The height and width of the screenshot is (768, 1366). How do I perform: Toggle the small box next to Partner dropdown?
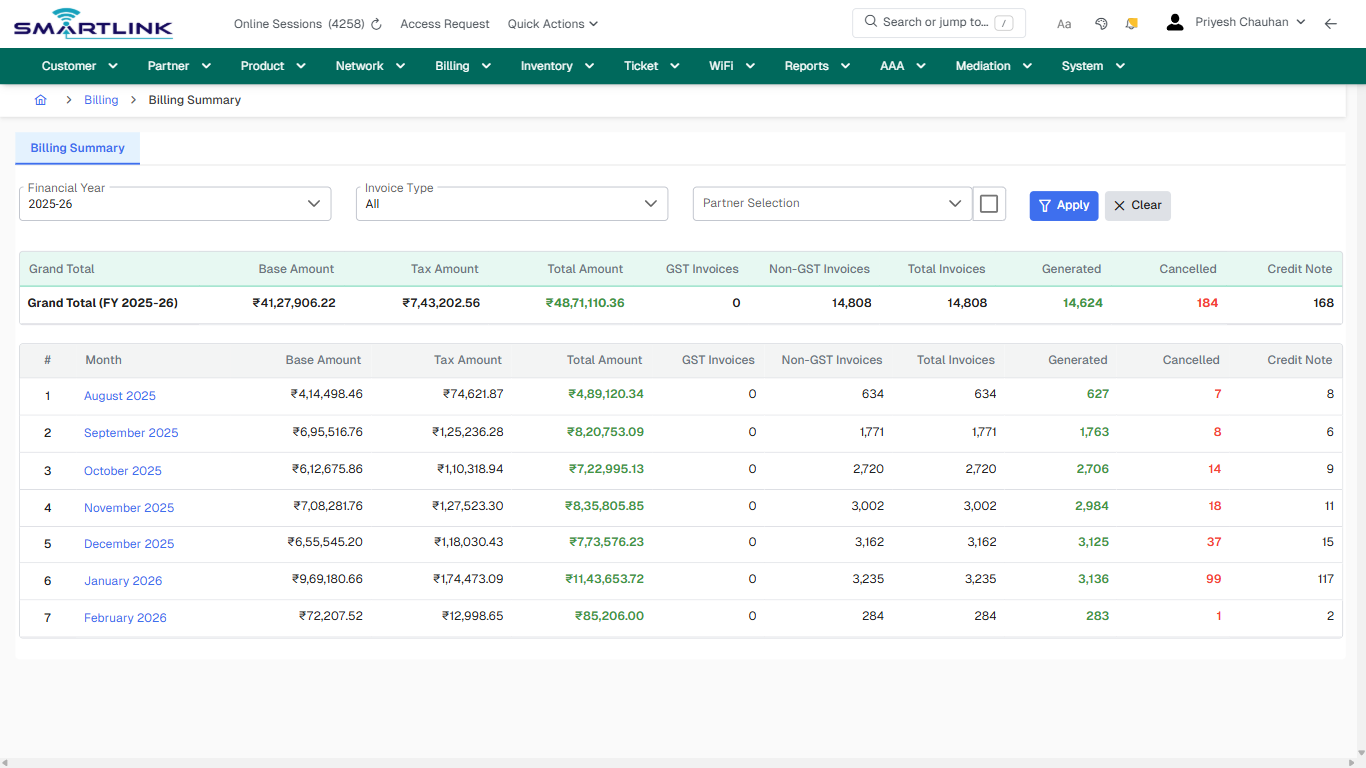coord(989,203)
